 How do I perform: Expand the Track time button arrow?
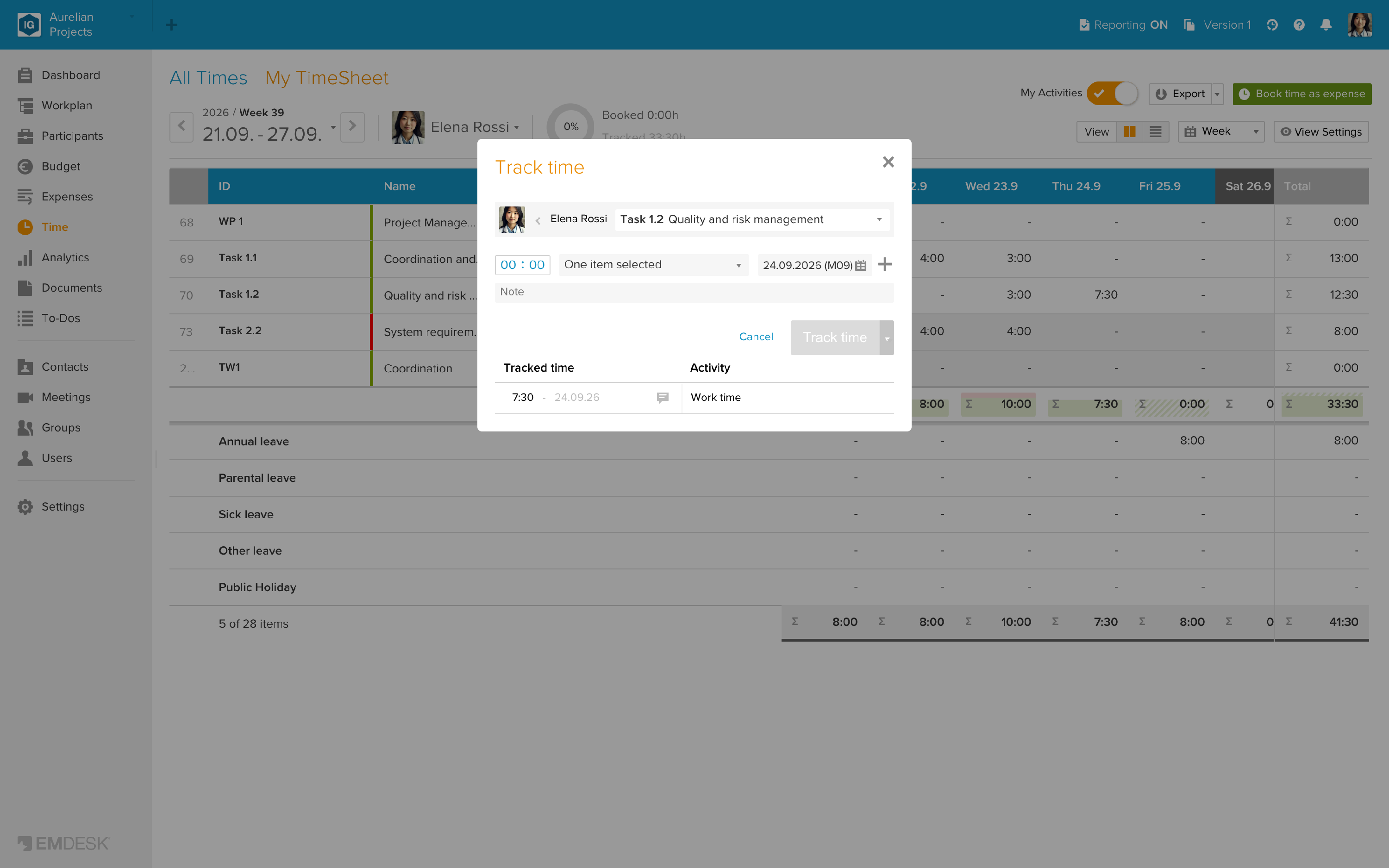887,337
